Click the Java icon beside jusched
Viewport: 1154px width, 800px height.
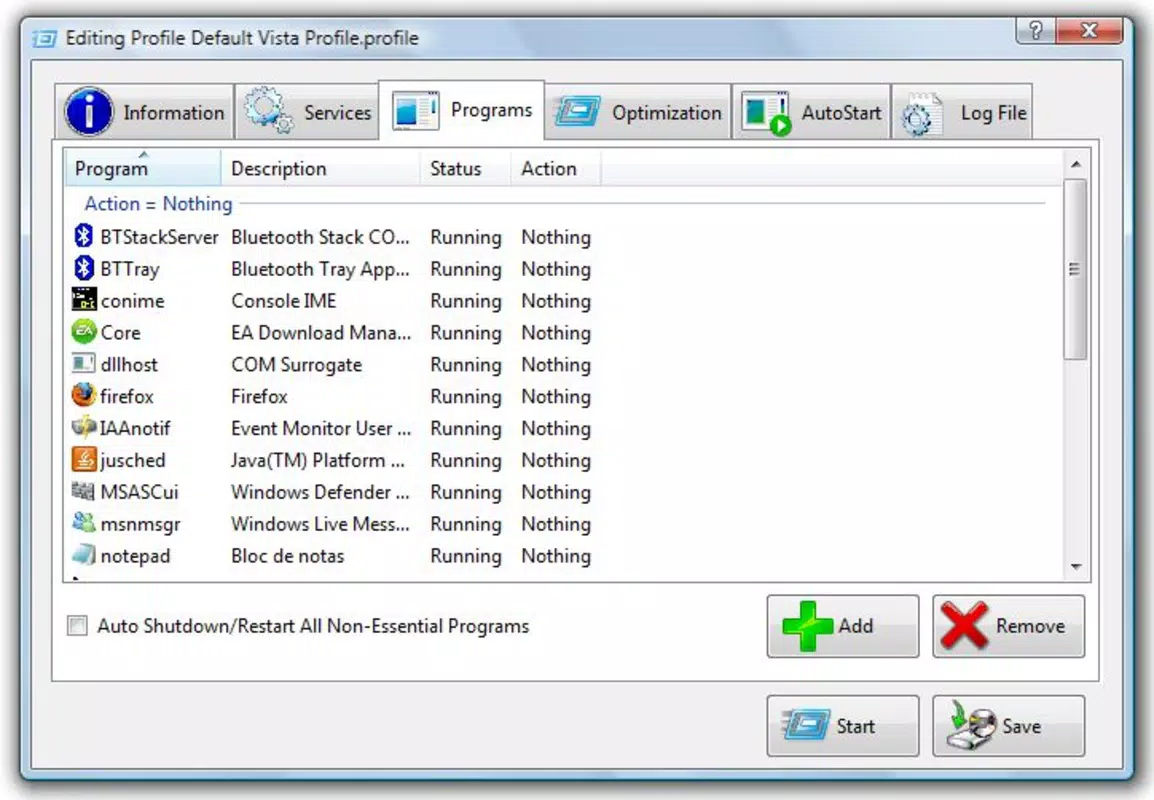coord(84,459)
